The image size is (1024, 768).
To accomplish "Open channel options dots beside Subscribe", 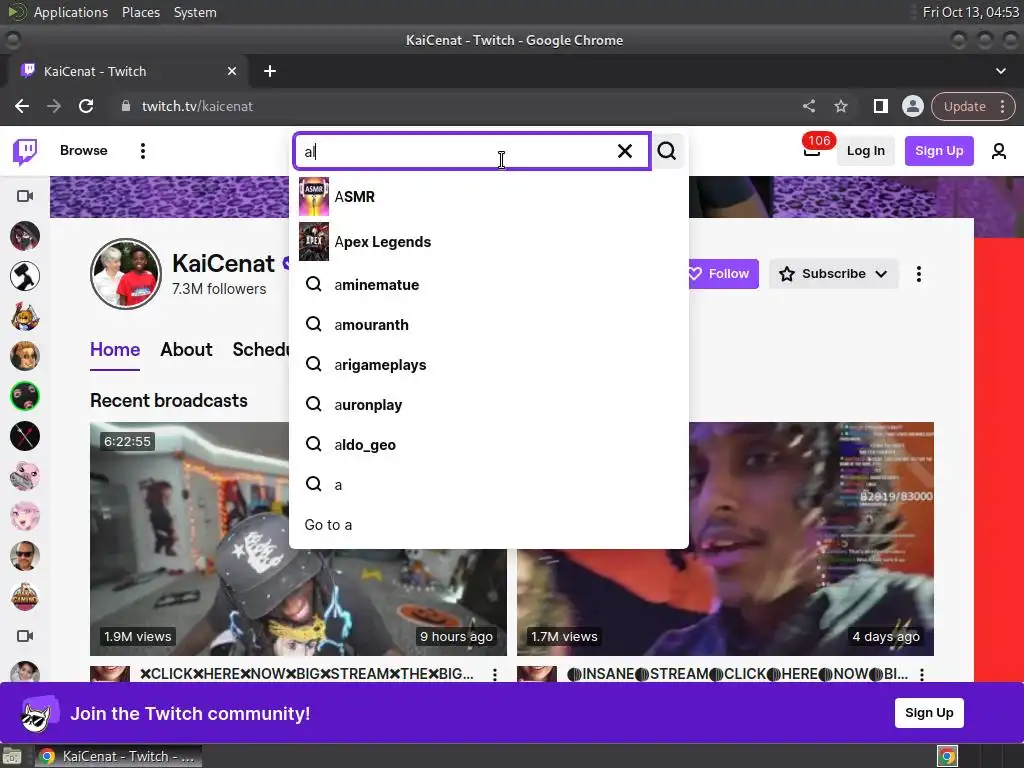I will click(919, 274).
